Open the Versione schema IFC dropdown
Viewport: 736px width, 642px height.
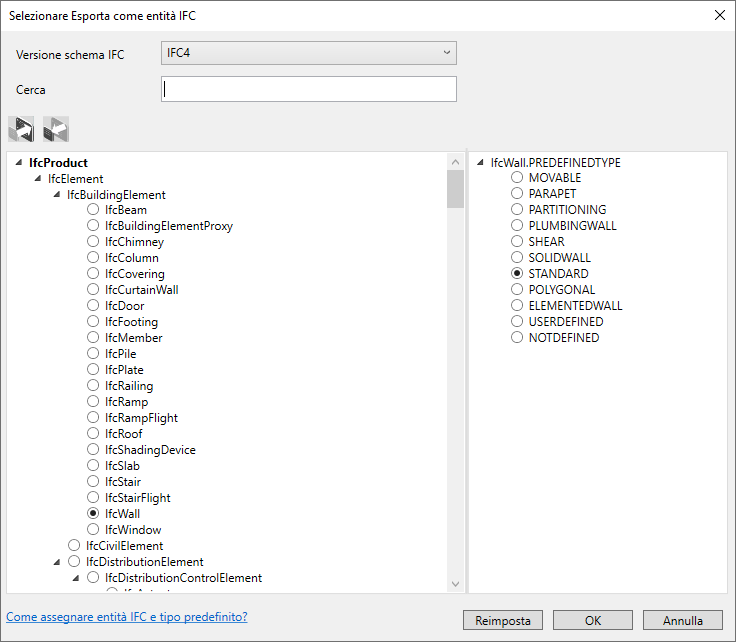pos(308,53)
